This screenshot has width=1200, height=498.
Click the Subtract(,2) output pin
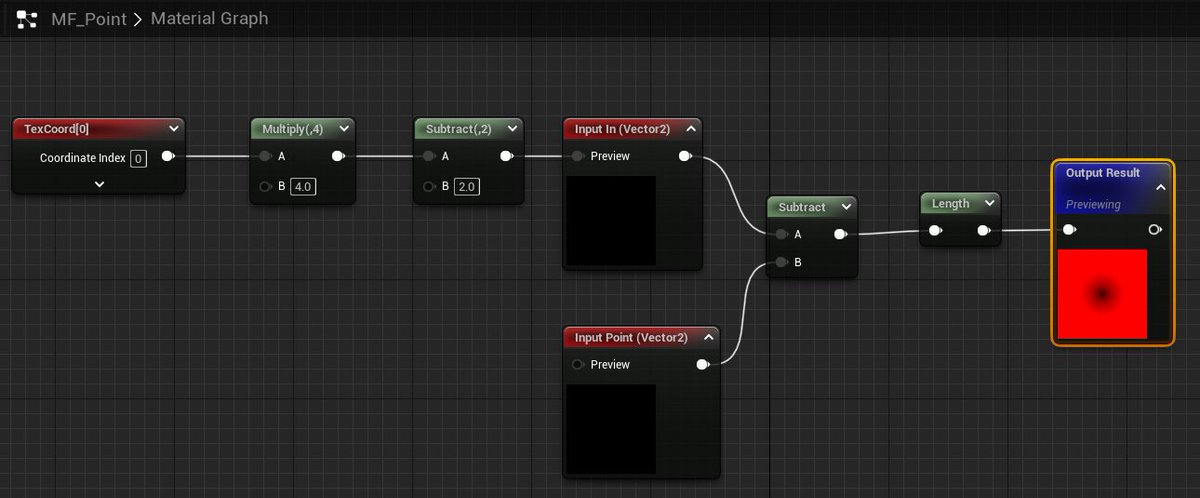507,156
